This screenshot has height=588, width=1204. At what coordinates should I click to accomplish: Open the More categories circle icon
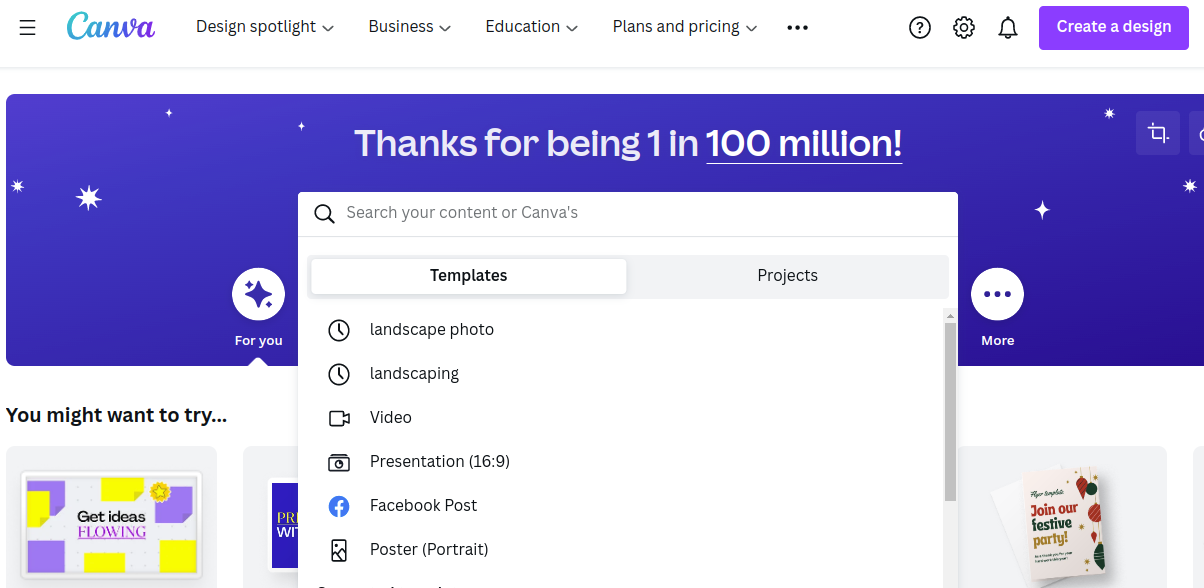click(x=997, y=294)
